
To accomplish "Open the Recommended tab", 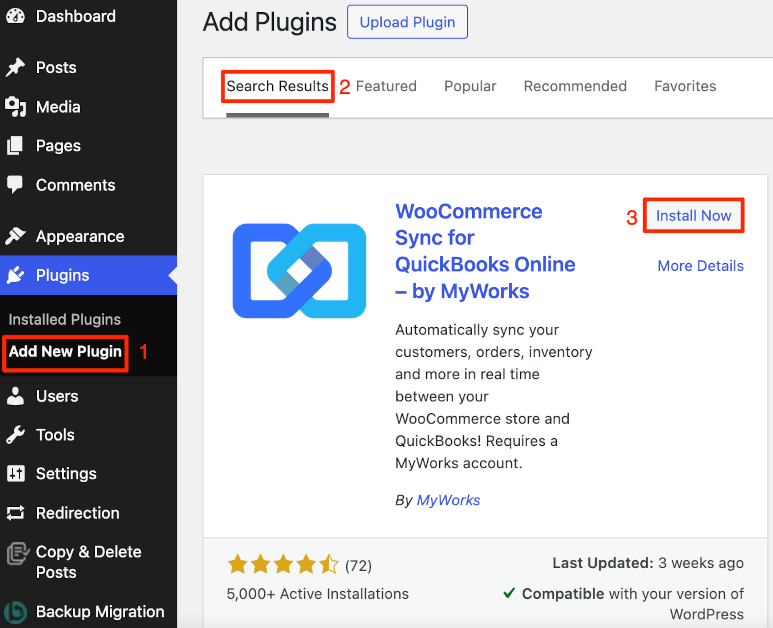I will tap(575, 86).
